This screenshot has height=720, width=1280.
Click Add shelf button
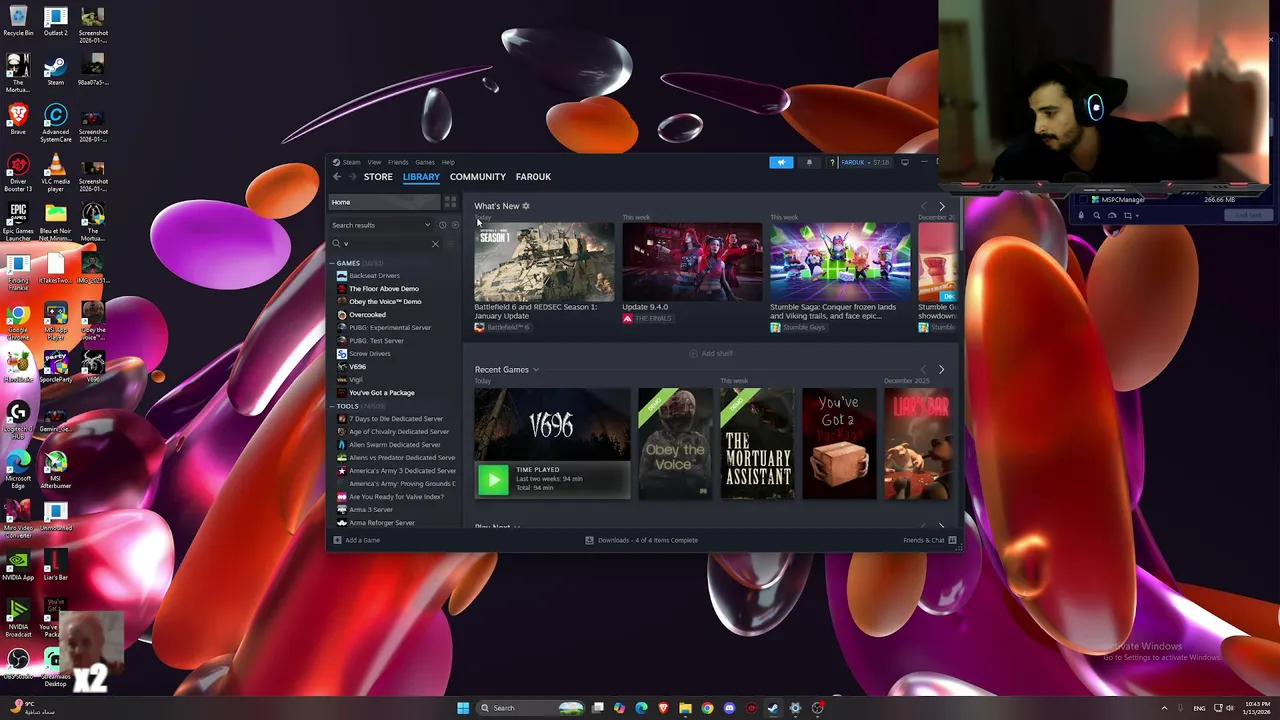click(x=710, y=353)
